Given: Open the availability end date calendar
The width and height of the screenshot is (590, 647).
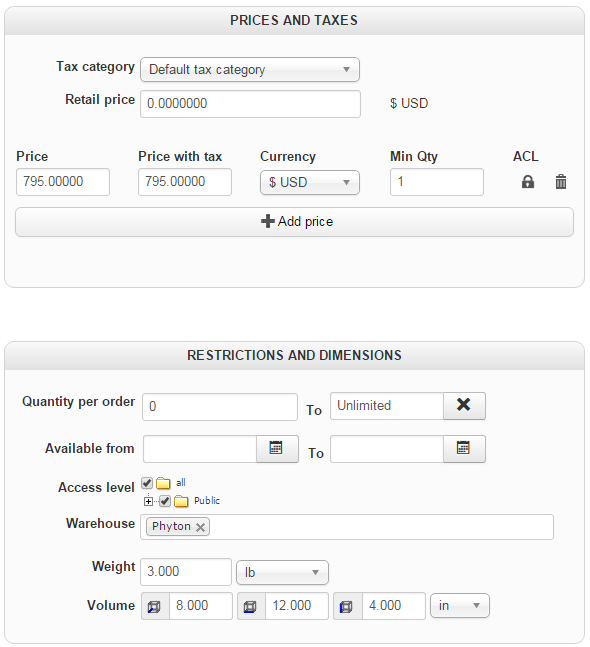Looking at the screenshot, I should (463, 449).
